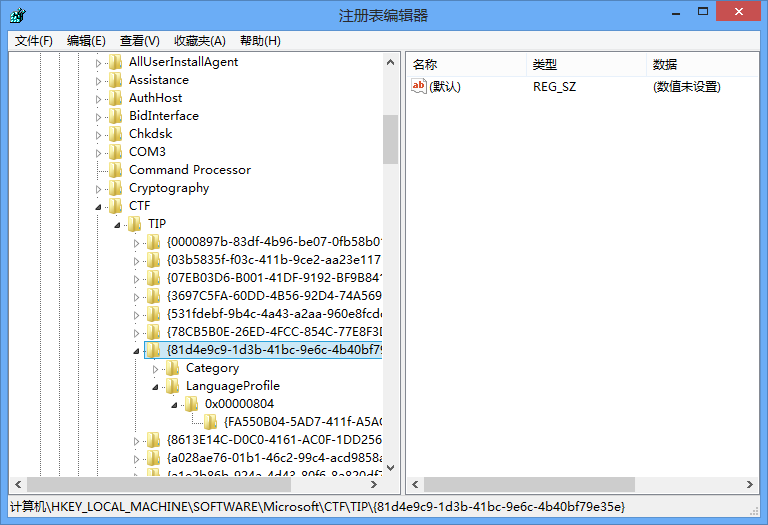Click the tree pane vertical scrollbar thumb

390,140
